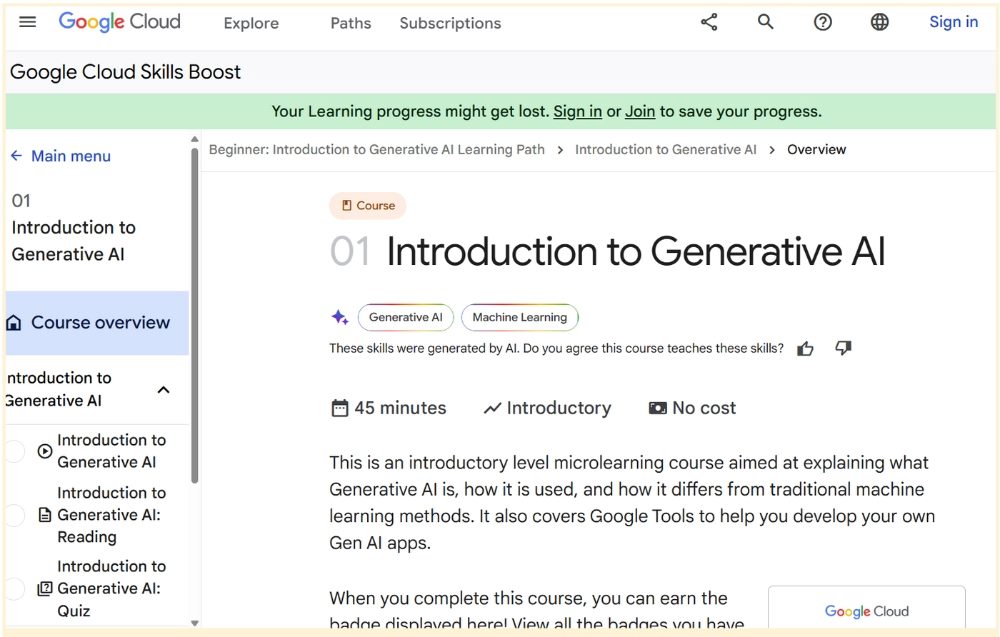Viewport: 1000px width, 637px height.
Task: Open the Explore menu
Action: click(x=251, y=23)
